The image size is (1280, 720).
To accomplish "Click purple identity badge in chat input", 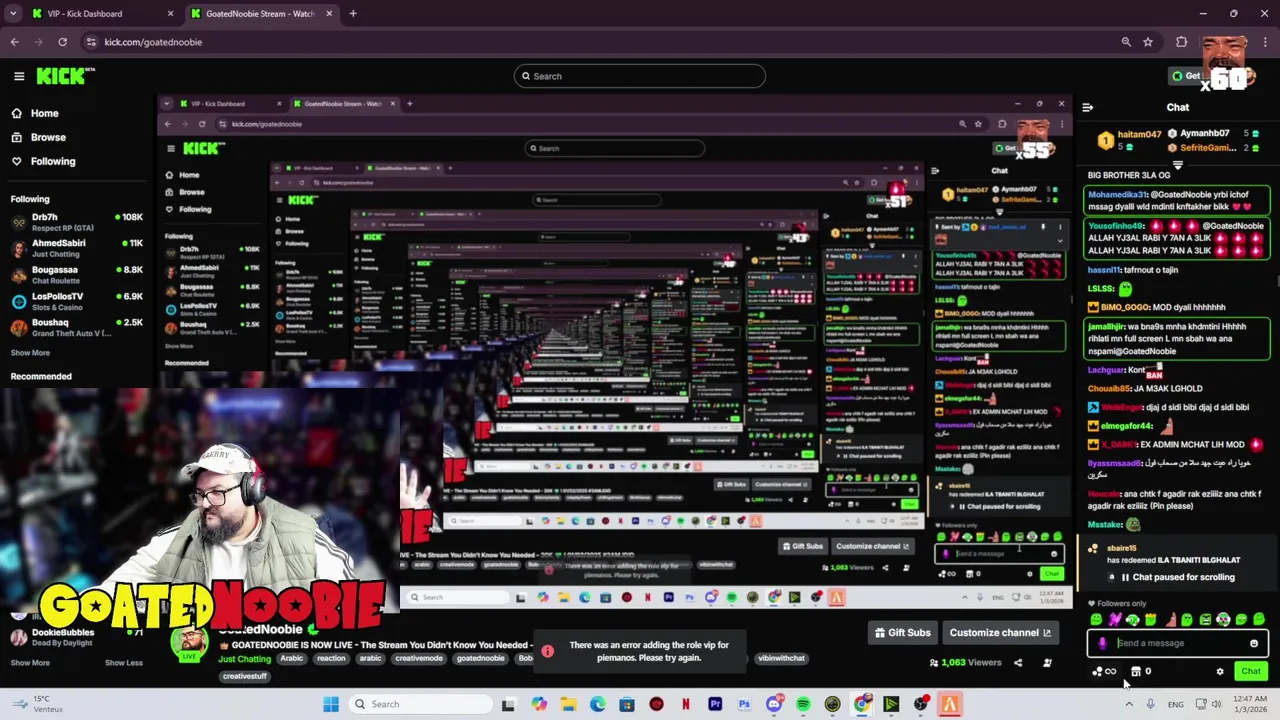I will tap(1102, 644).
